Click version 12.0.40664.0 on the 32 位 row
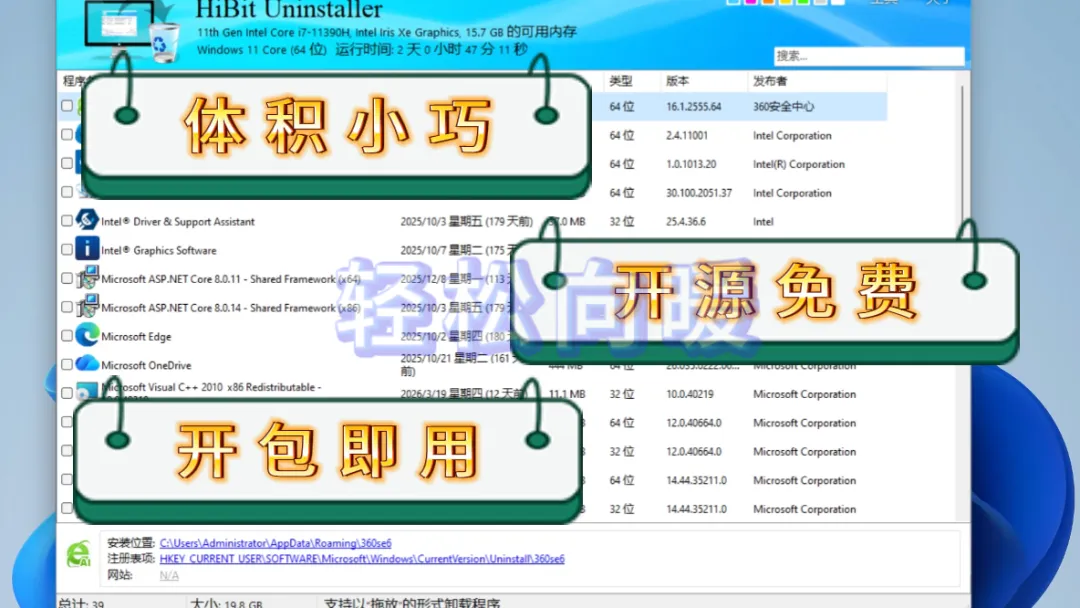Viewport: 1080px width, 608px height. (694, 452)
